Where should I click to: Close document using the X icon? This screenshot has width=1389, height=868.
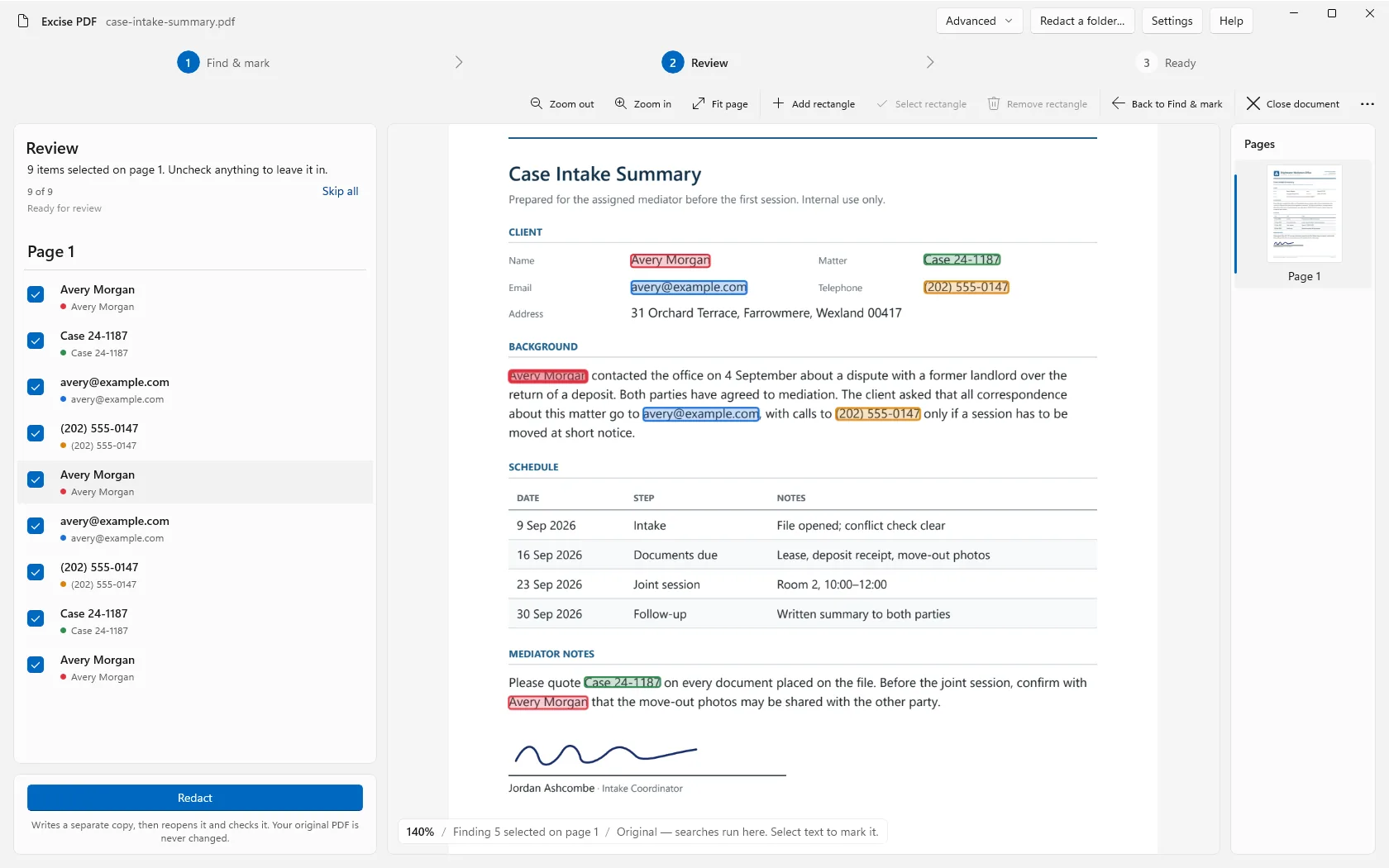tap(1253, 103)
